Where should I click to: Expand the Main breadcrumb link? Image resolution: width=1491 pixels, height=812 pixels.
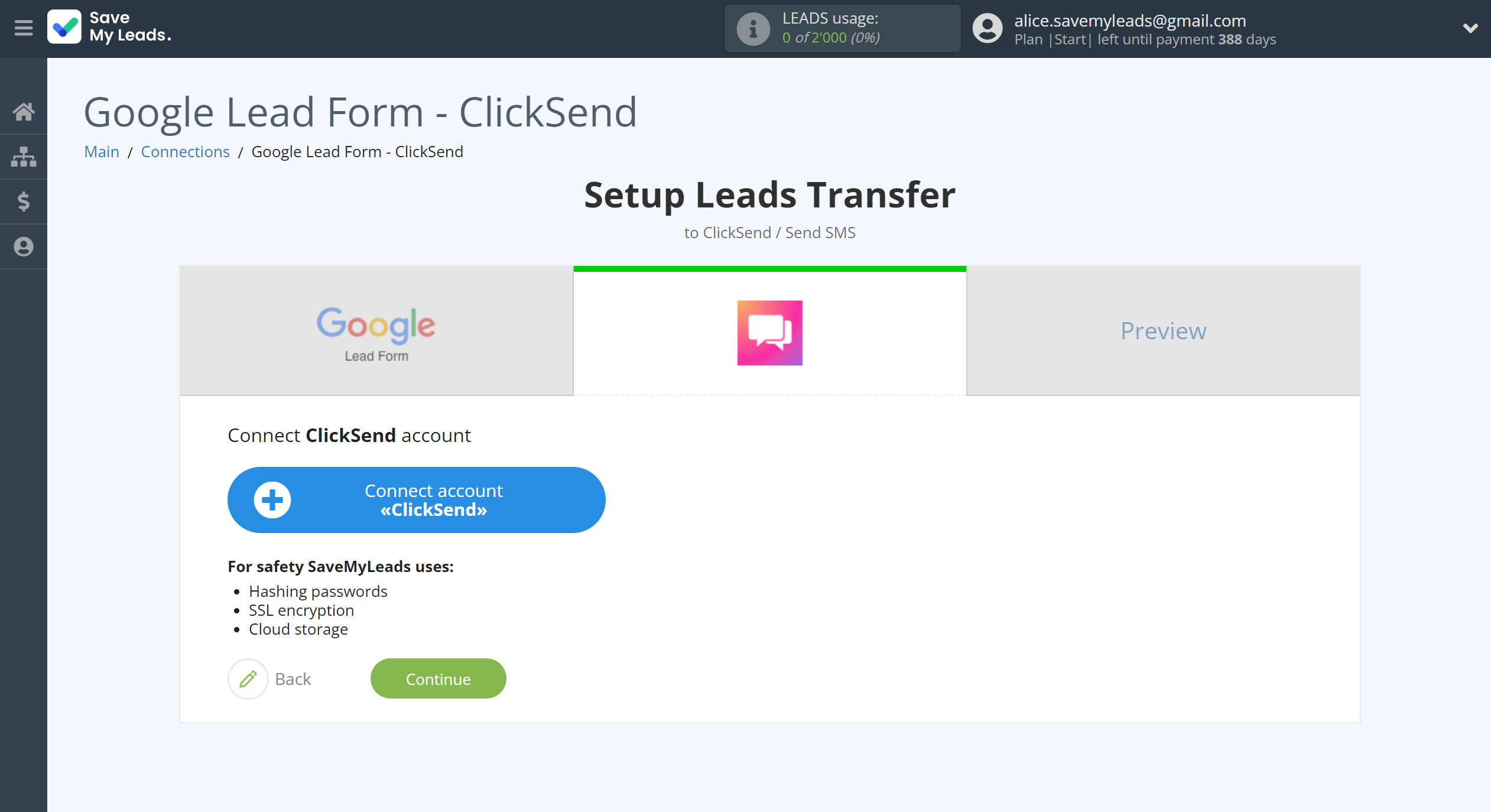click(100, 151)
